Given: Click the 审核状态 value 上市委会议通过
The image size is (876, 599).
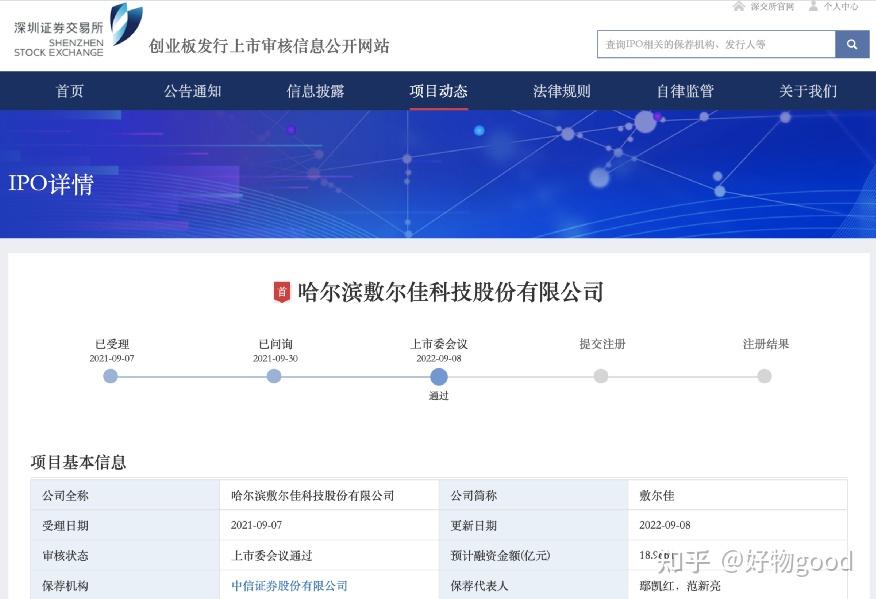Looking at the screenshot, I should [x=272, y=555].
